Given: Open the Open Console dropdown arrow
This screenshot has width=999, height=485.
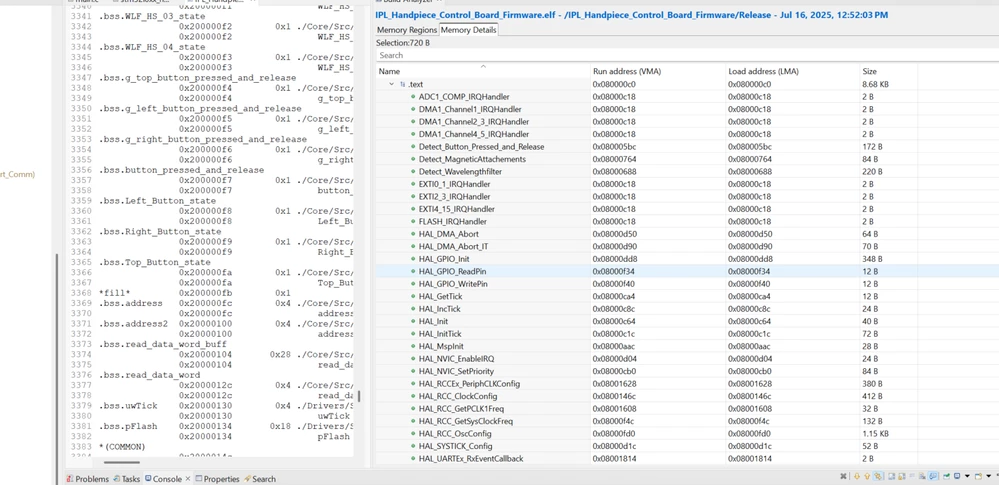Looking at the screenshot, I should [x=989, y=476].
